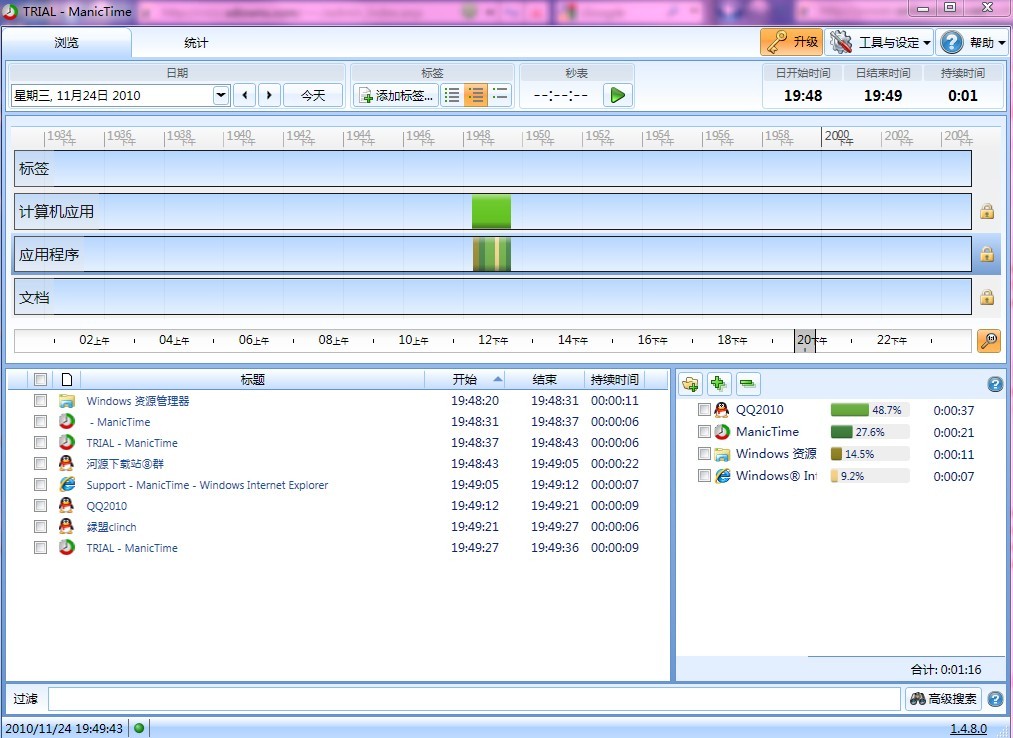Open the 1.4.8.0 version link
1013x738 pixels.
click(968, 729)
